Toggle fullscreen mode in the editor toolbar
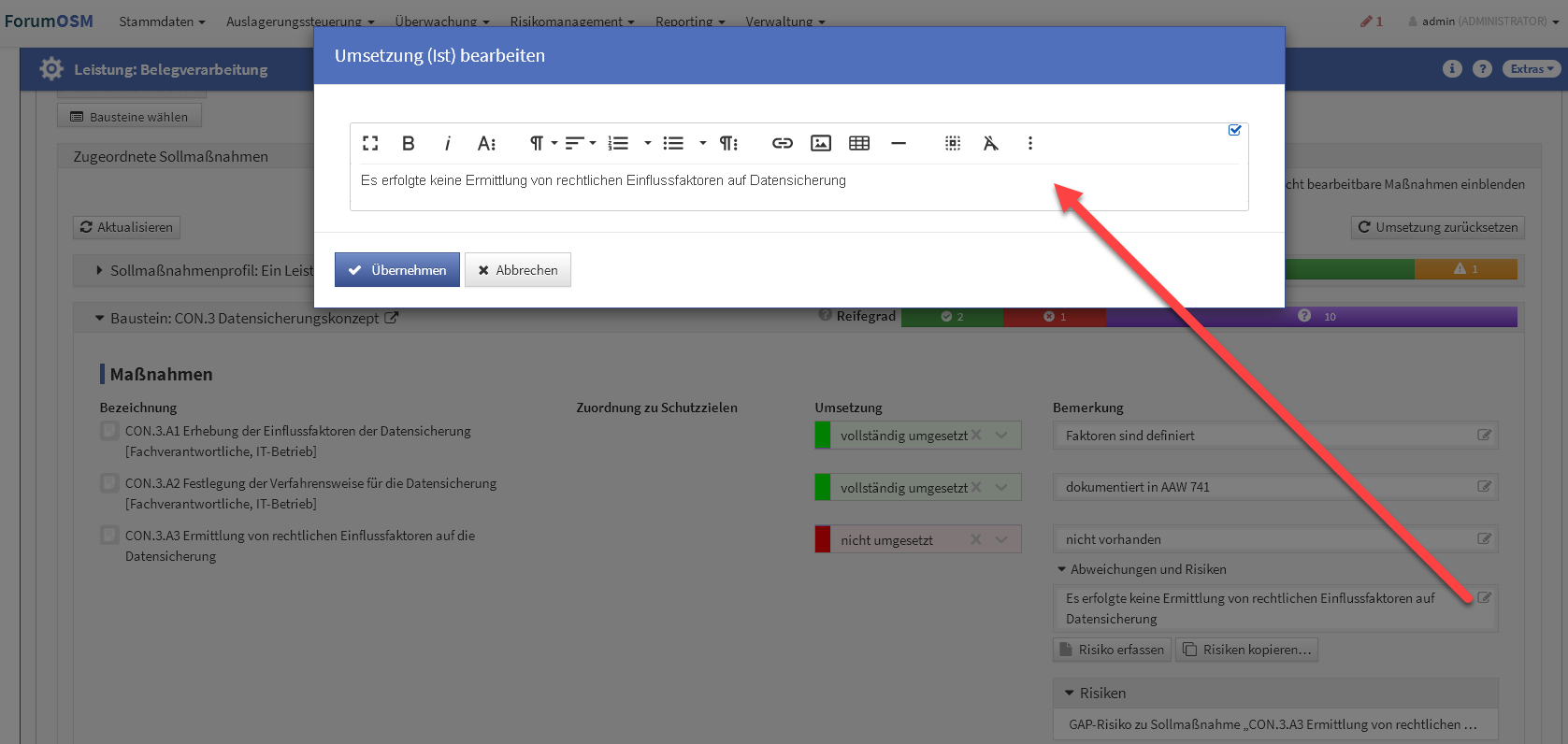Viewport: 1568px width, 744px height. point(370,143)
